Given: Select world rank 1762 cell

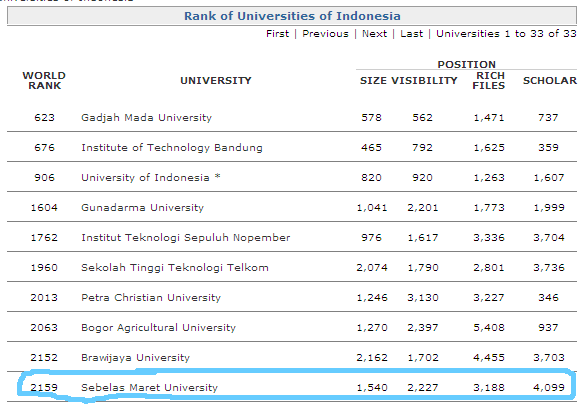Looking at the screenshot, I should pos(44,238).
